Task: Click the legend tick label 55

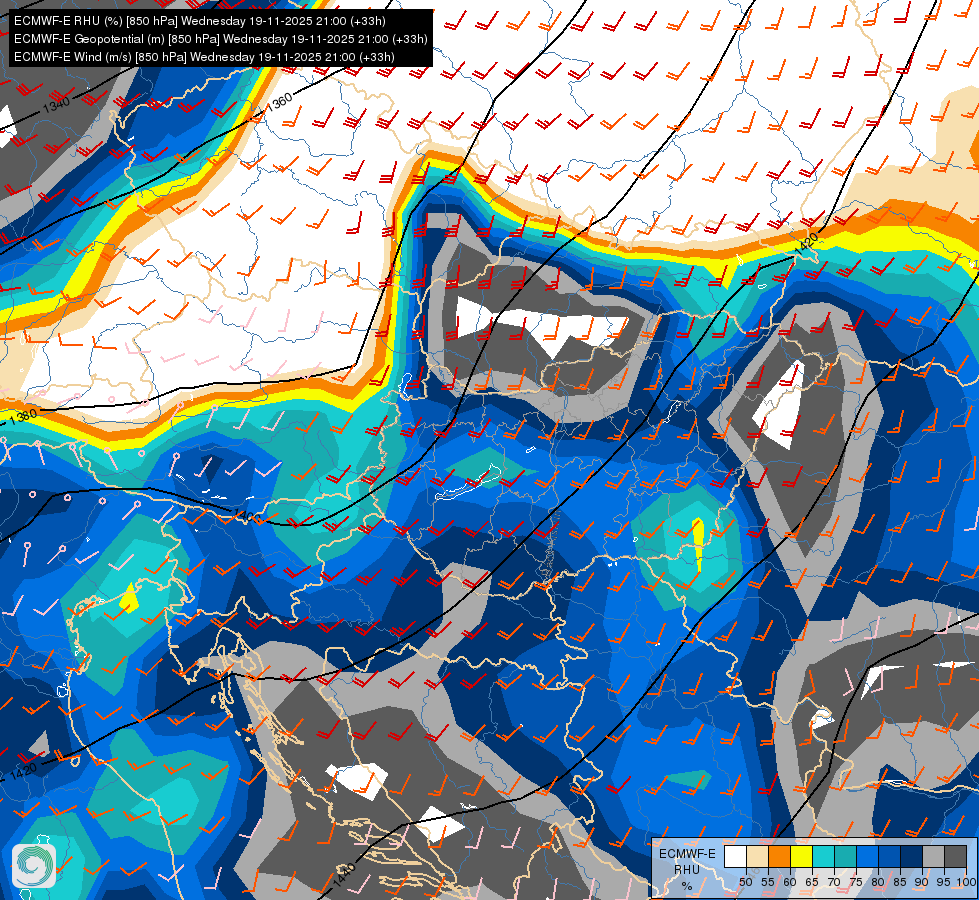Action: [x=767, y=882]
